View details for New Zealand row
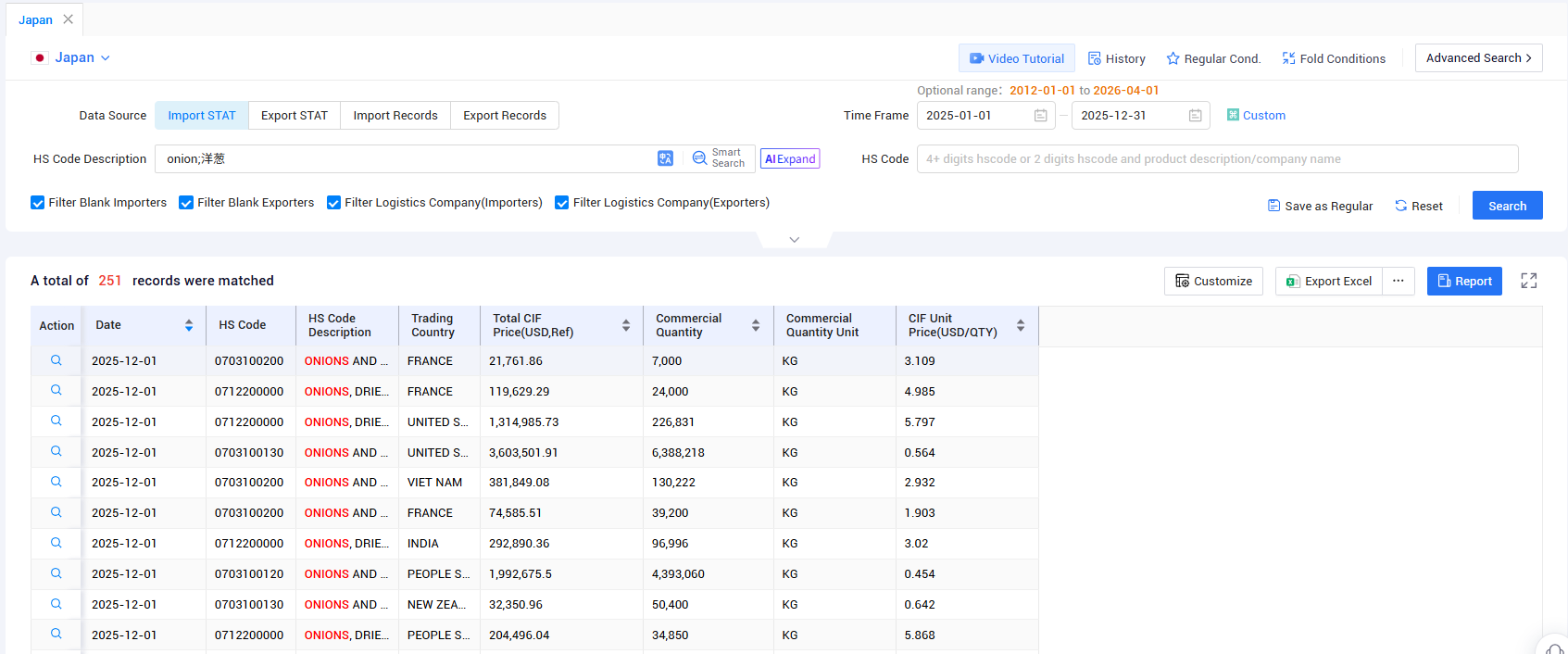This screenshot has width=1568, height=654. coord(56,604)
